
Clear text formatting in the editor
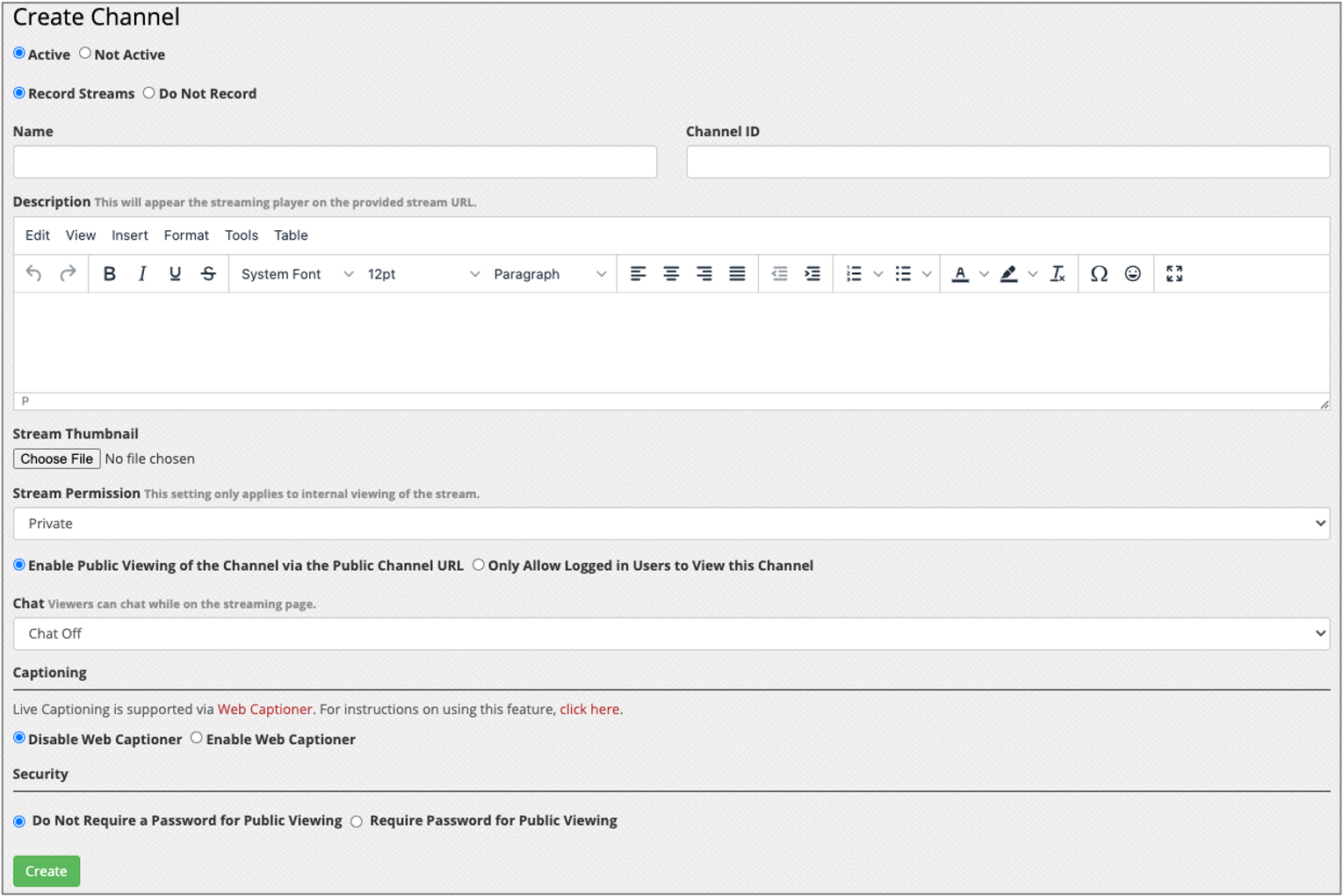1058,274
